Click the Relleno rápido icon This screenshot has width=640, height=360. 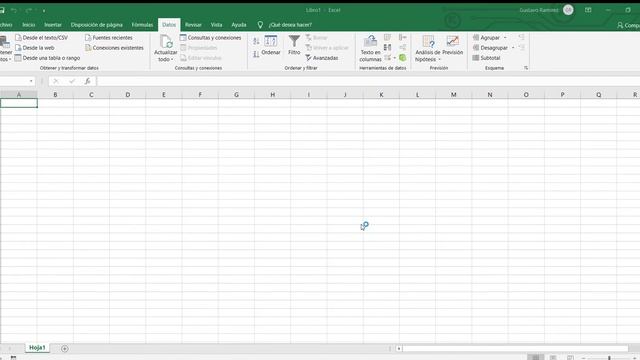[387, 38]
